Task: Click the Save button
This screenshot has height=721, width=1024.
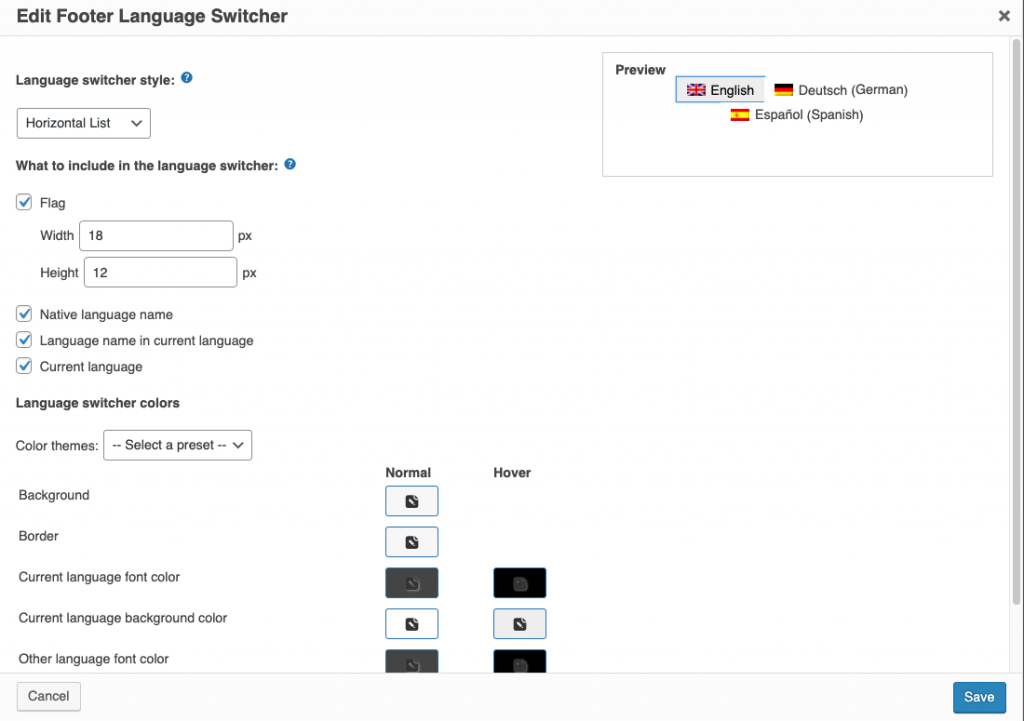Action: point(979,697)
